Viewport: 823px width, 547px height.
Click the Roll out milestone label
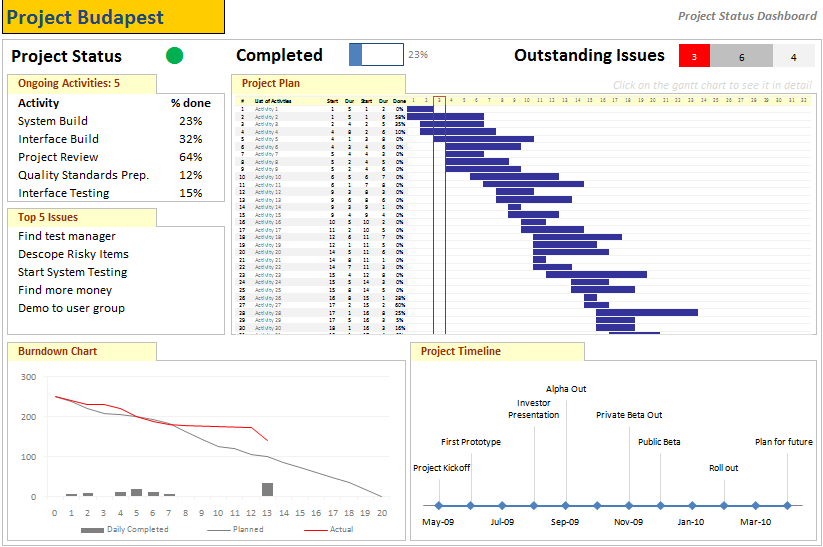pos(723,468)
